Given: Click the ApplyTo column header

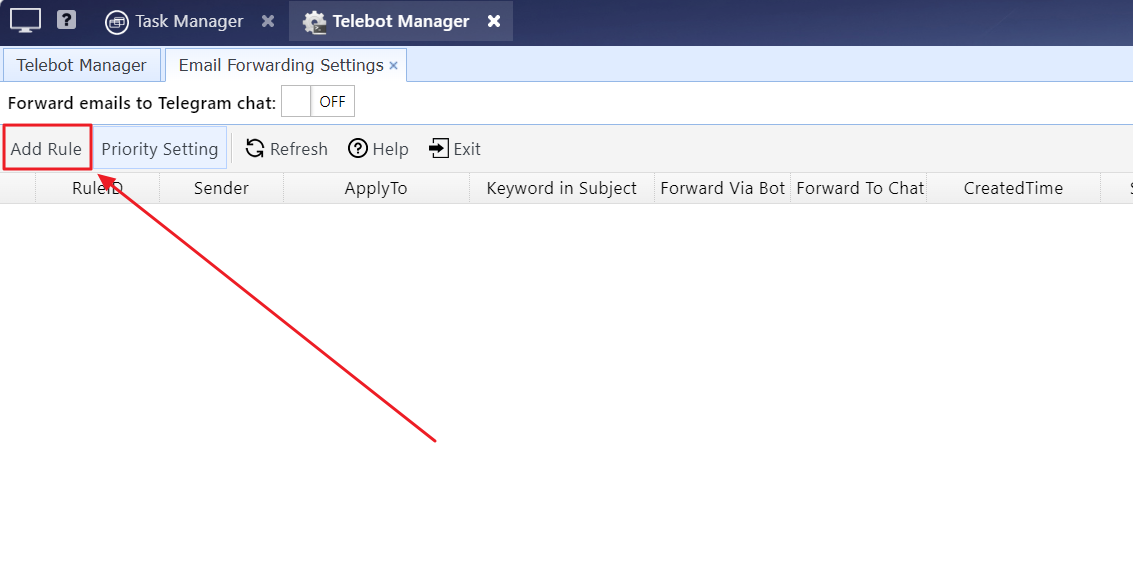Looking at the screenshot, I should (x=376, y=188).
